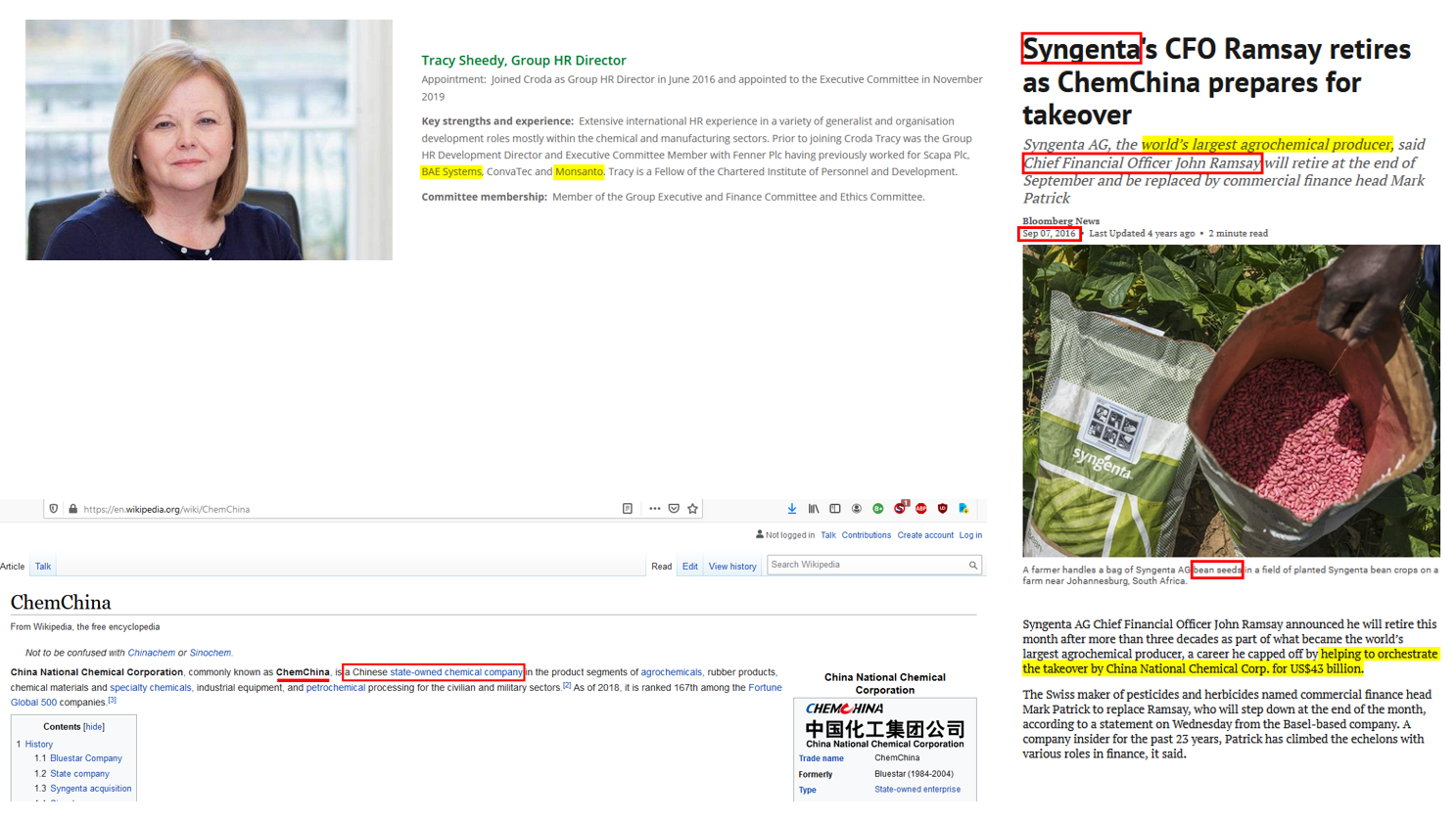1456x822 pixels.
Task: Click Tracy Sheedy's portrait photo
Action: click(209, 140)
